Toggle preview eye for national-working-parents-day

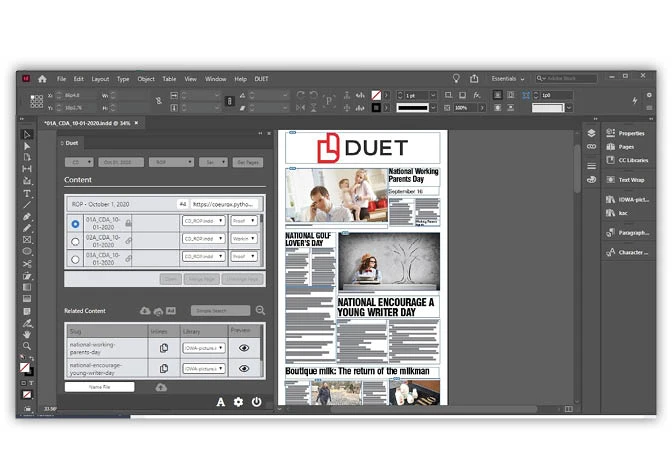pyautogui.click(x=244, y=348)
